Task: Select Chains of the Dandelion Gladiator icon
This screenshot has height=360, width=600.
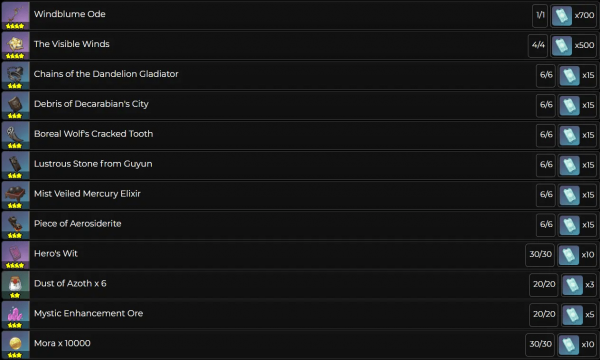Action: (x=15, y=75)
